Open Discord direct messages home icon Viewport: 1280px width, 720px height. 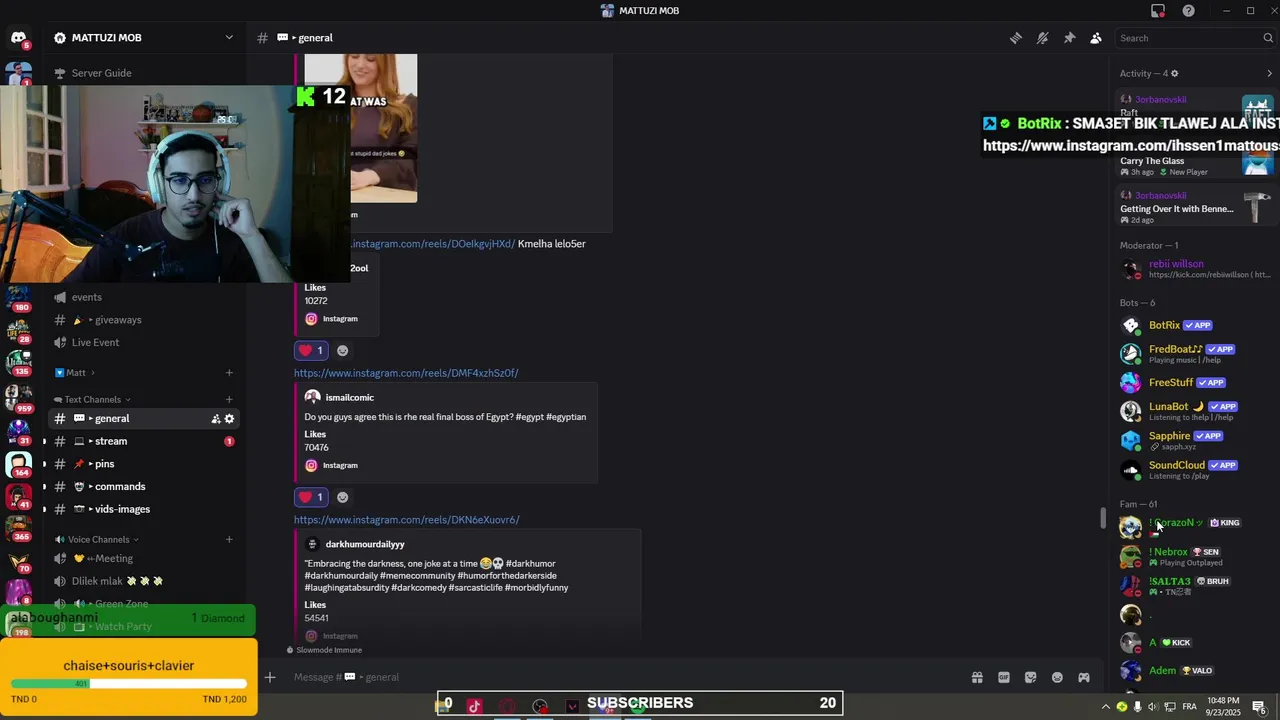coord(18,38)
